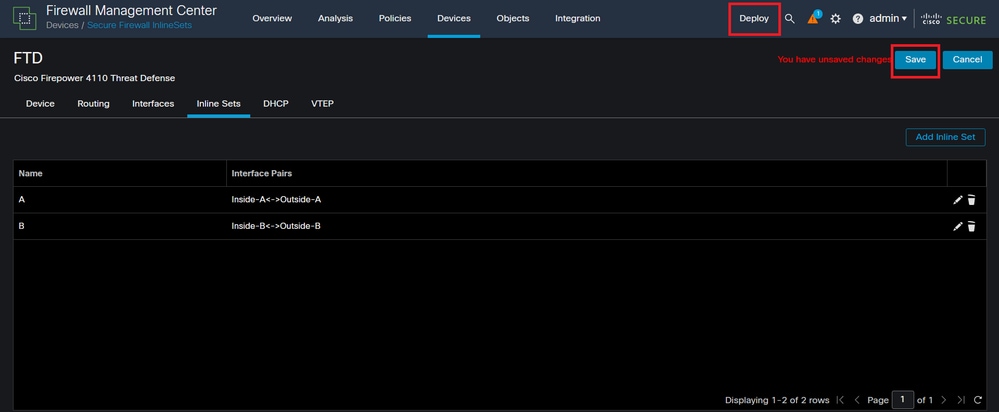Image resolution: width=999 pixels, height=412 pixels.
Task: Delete inline set B with trash icon
Action: 971,226
